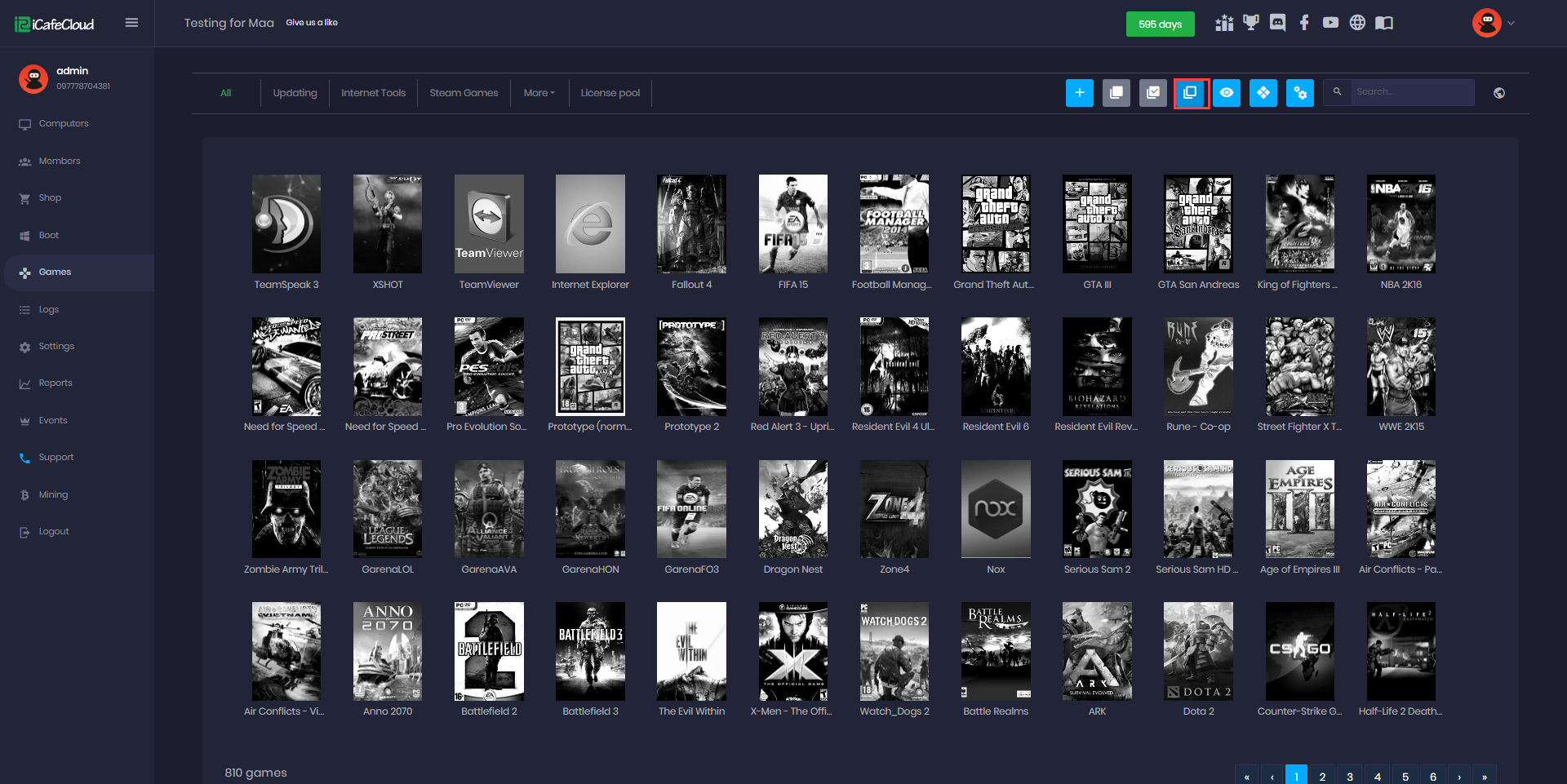
Task: Expand the More dropdown tab
Action: [x=539, y=93]
